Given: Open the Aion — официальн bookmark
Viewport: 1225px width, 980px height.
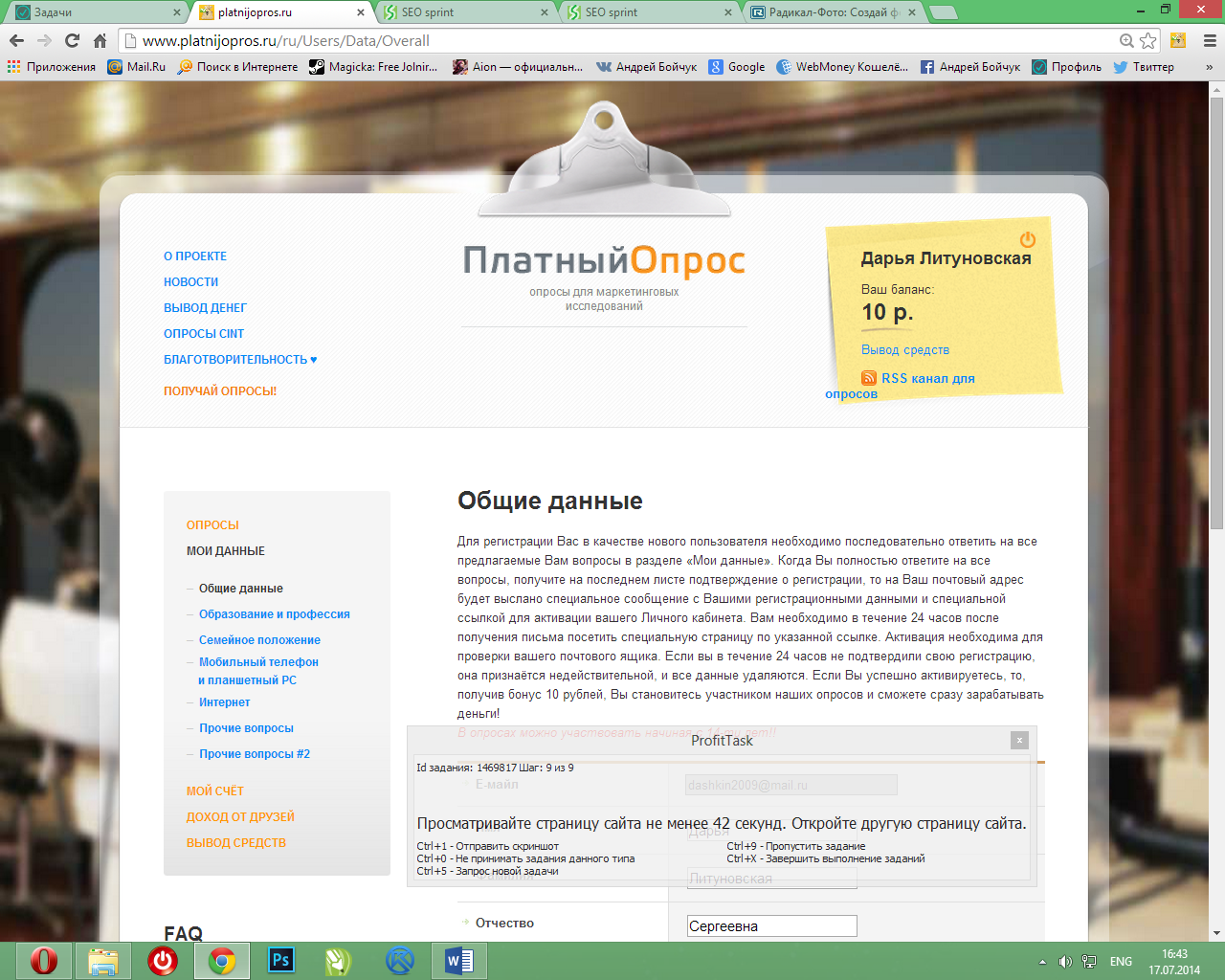Looking at the screenshot, I should (518, 67).
